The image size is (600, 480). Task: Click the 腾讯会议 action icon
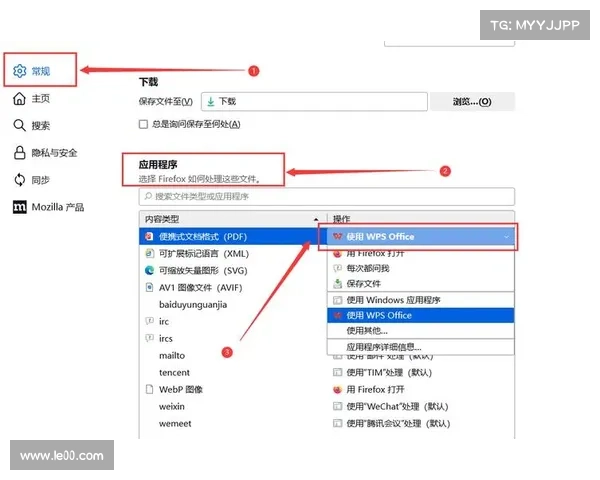[x=338, y=423]
